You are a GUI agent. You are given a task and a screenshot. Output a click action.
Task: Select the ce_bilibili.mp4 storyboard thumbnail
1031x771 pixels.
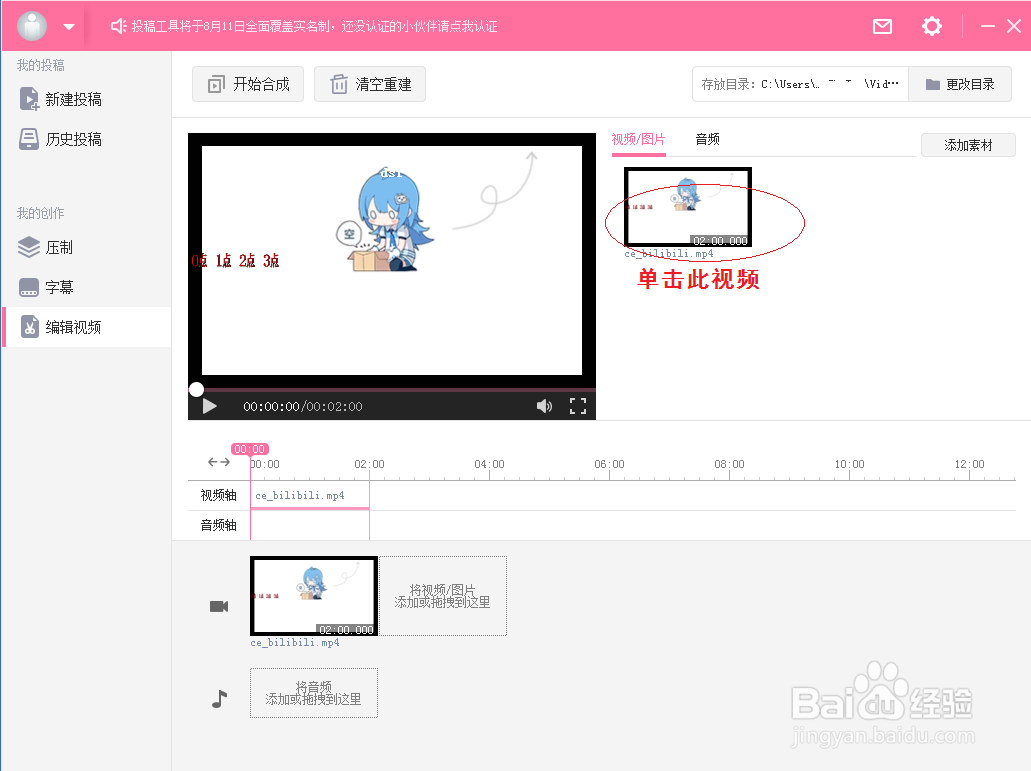(314, 596)
